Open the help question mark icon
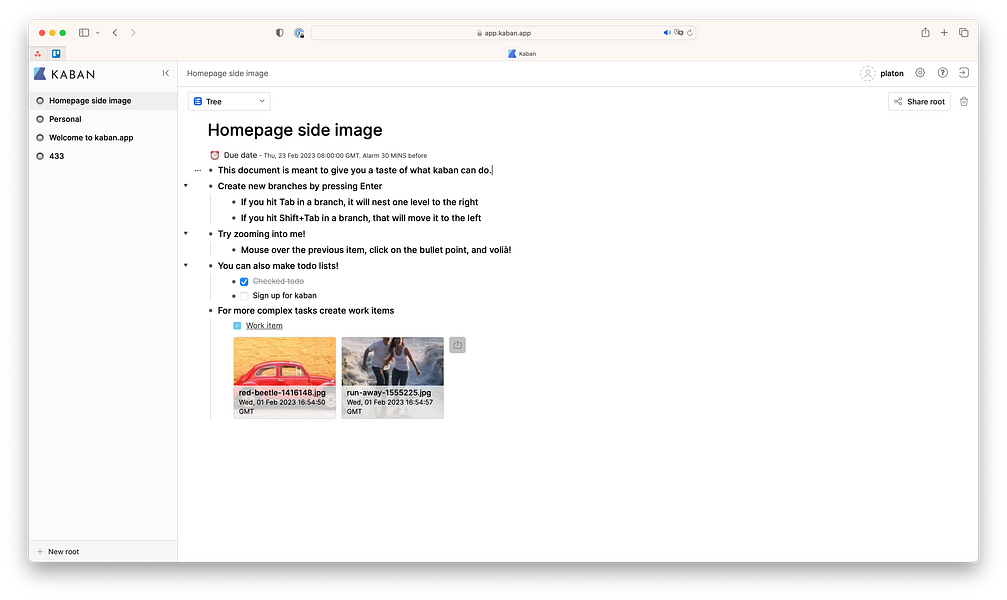 942,73
